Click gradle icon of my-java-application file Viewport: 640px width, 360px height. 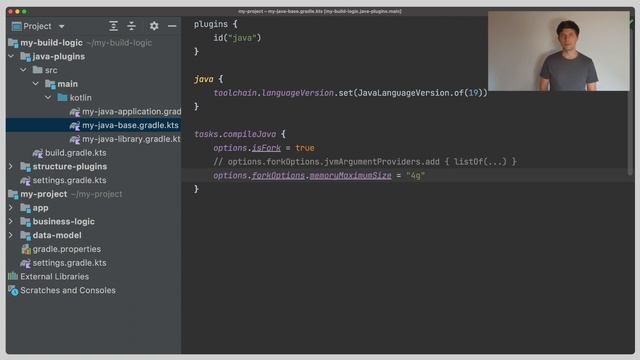point(75,112)
